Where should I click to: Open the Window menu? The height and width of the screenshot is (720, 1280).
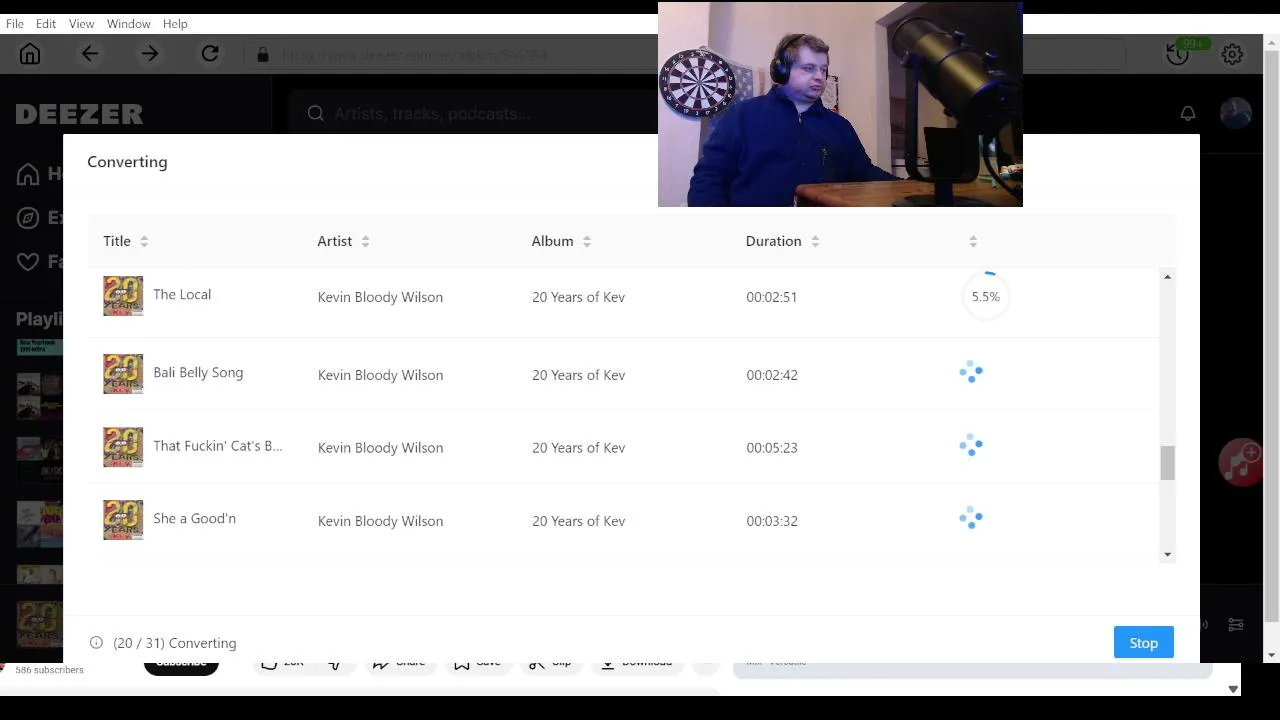(129, 23)
